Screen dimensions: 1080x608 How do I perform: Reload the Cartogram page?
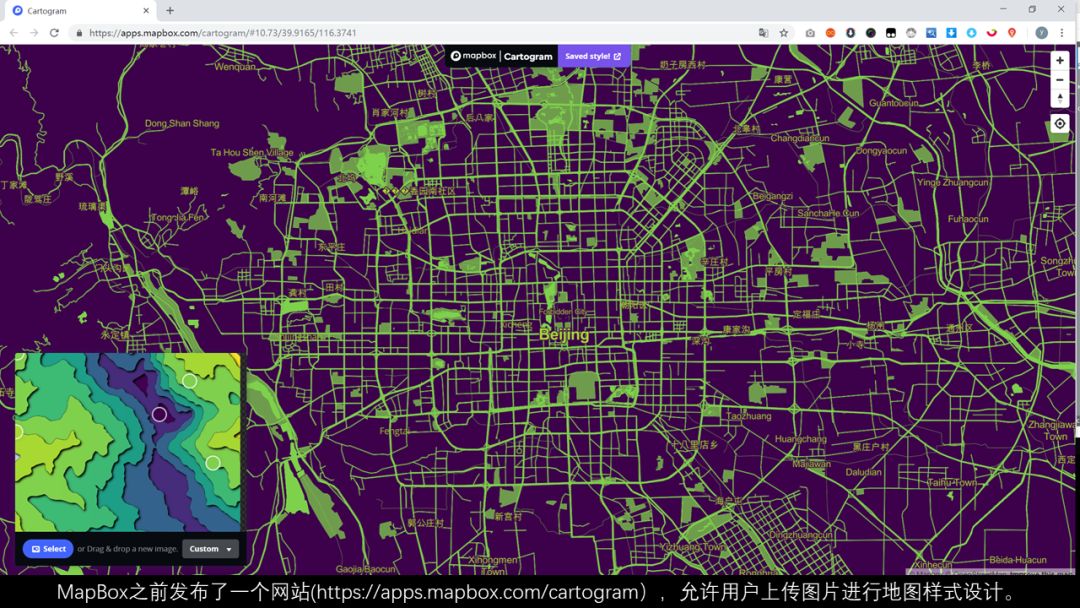53,32
